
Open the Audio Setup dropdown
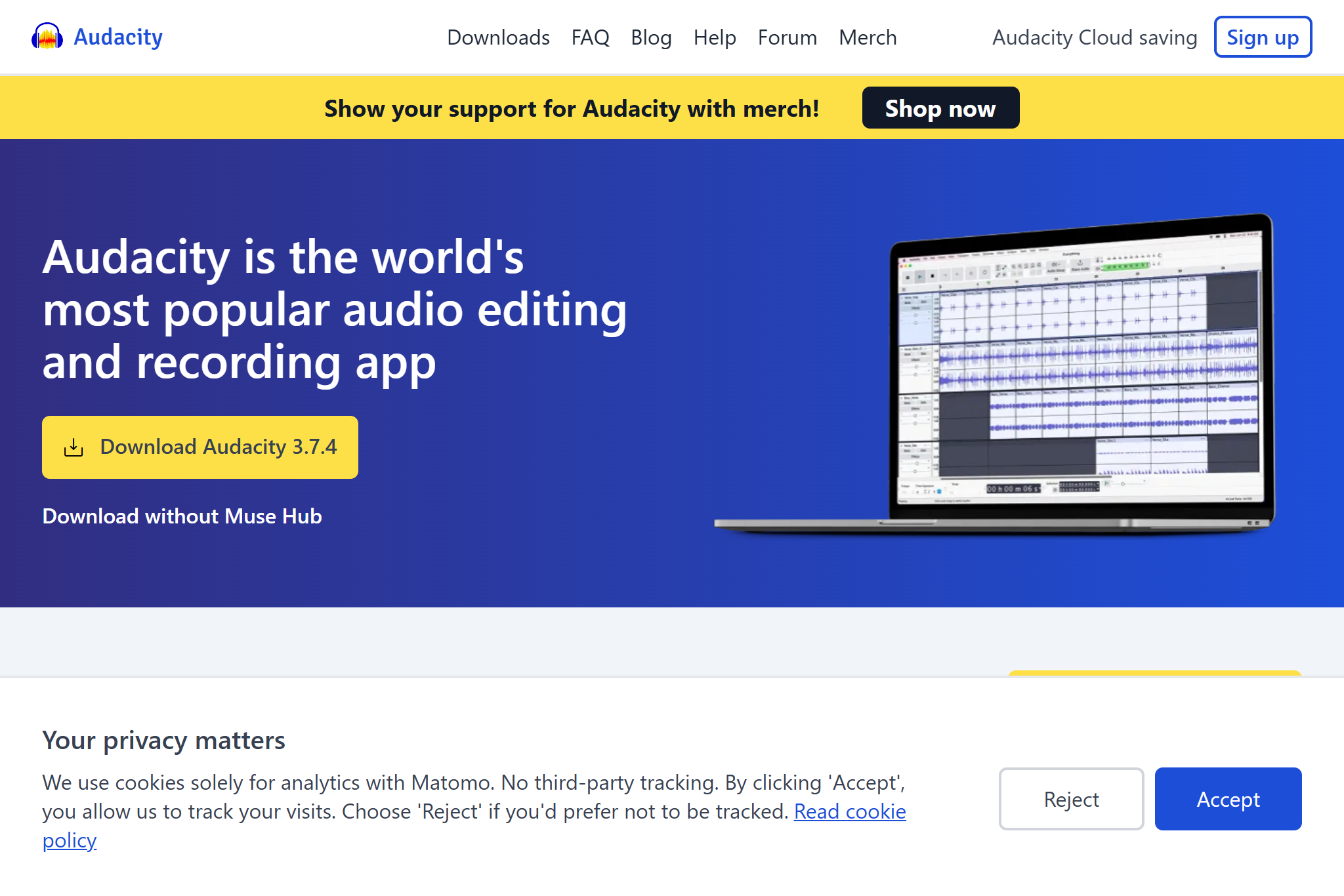[x=1055, y=266]
